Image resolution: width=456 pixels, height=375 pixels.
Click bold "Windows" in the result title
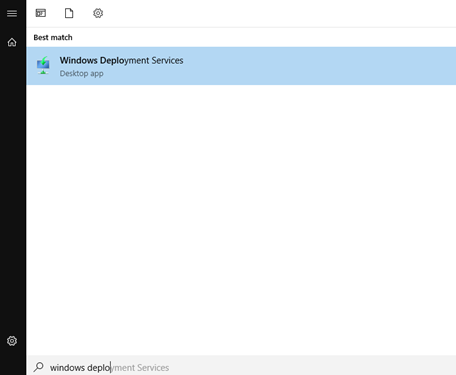pos(79,60)
